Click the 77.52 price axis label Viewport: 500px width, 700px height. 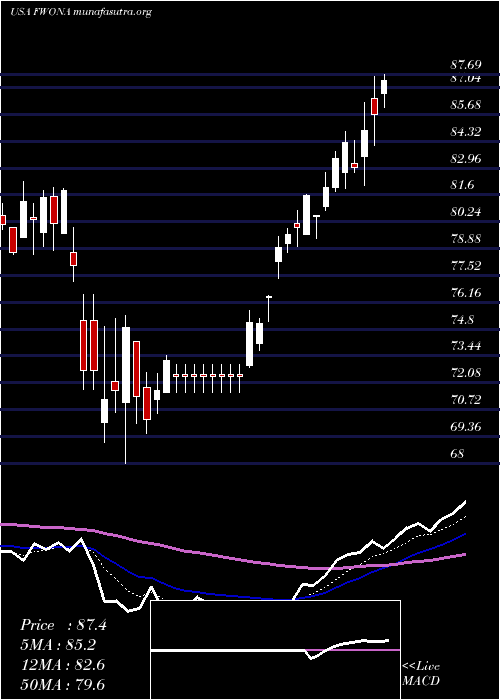point(466,266)
